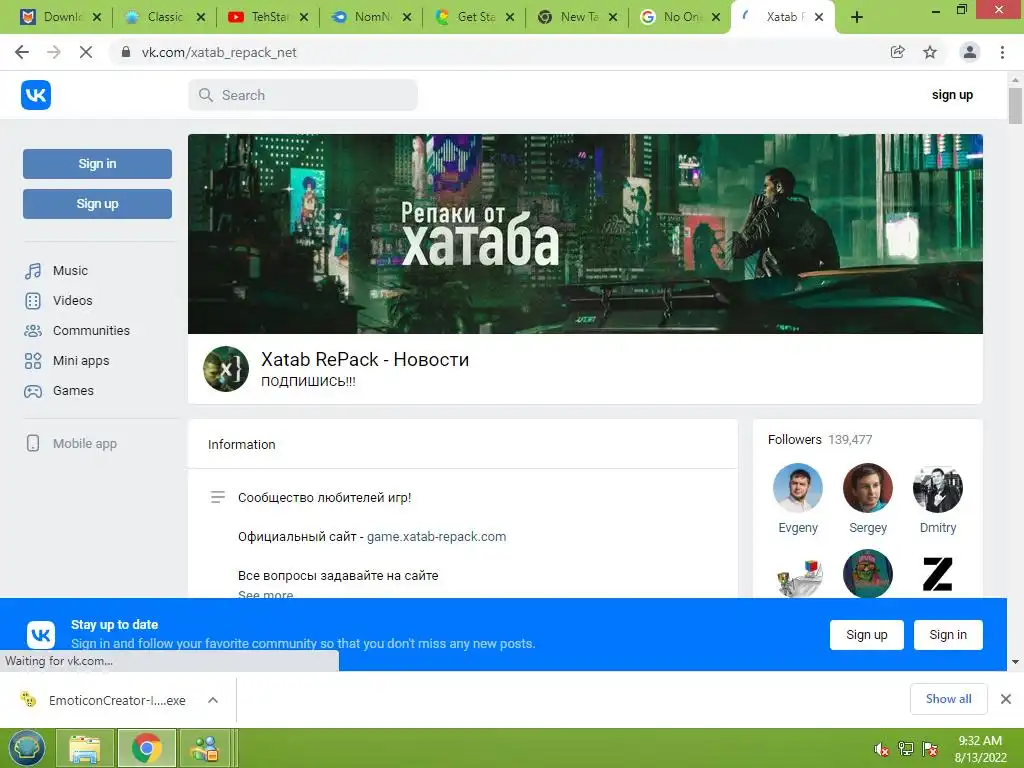Open the follower with black Z avatar
The height and width of the screenshot is (768, 1024).
tap(937, 574)
